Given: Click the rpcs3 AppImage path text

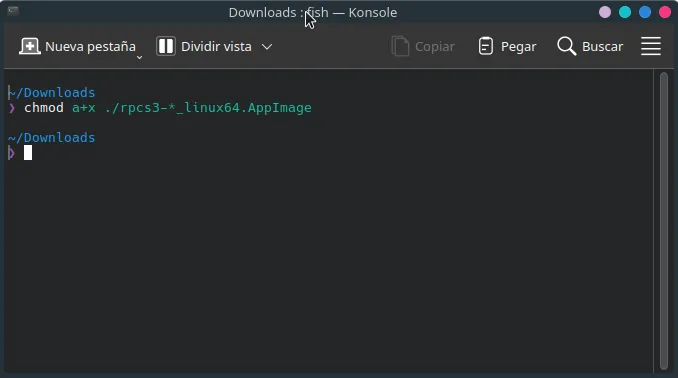Looking at the screenshot, I should (x=208, y=108).
